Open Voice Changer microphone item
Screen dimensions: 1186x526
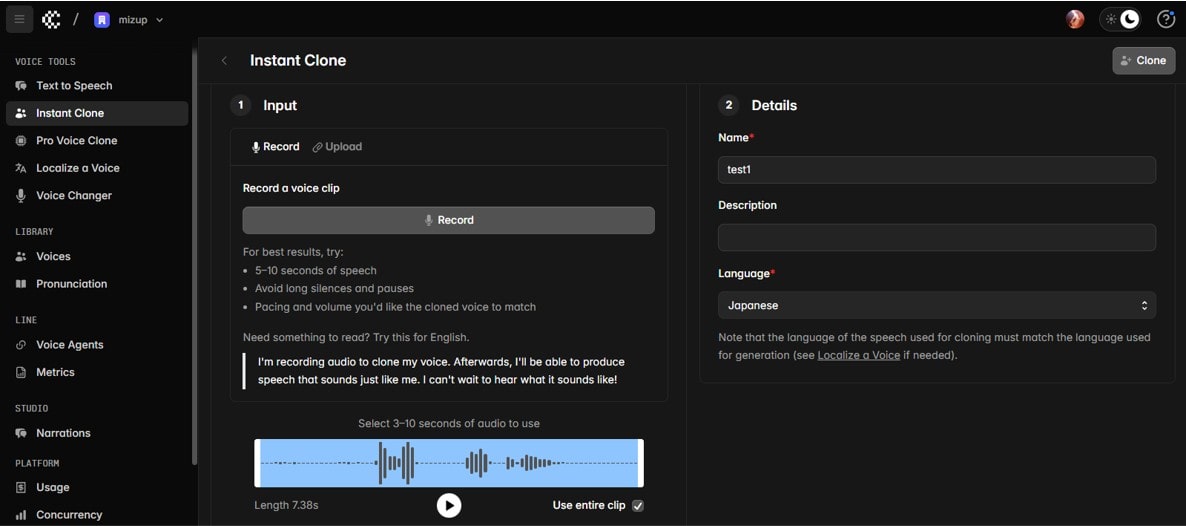pos(74,196)
